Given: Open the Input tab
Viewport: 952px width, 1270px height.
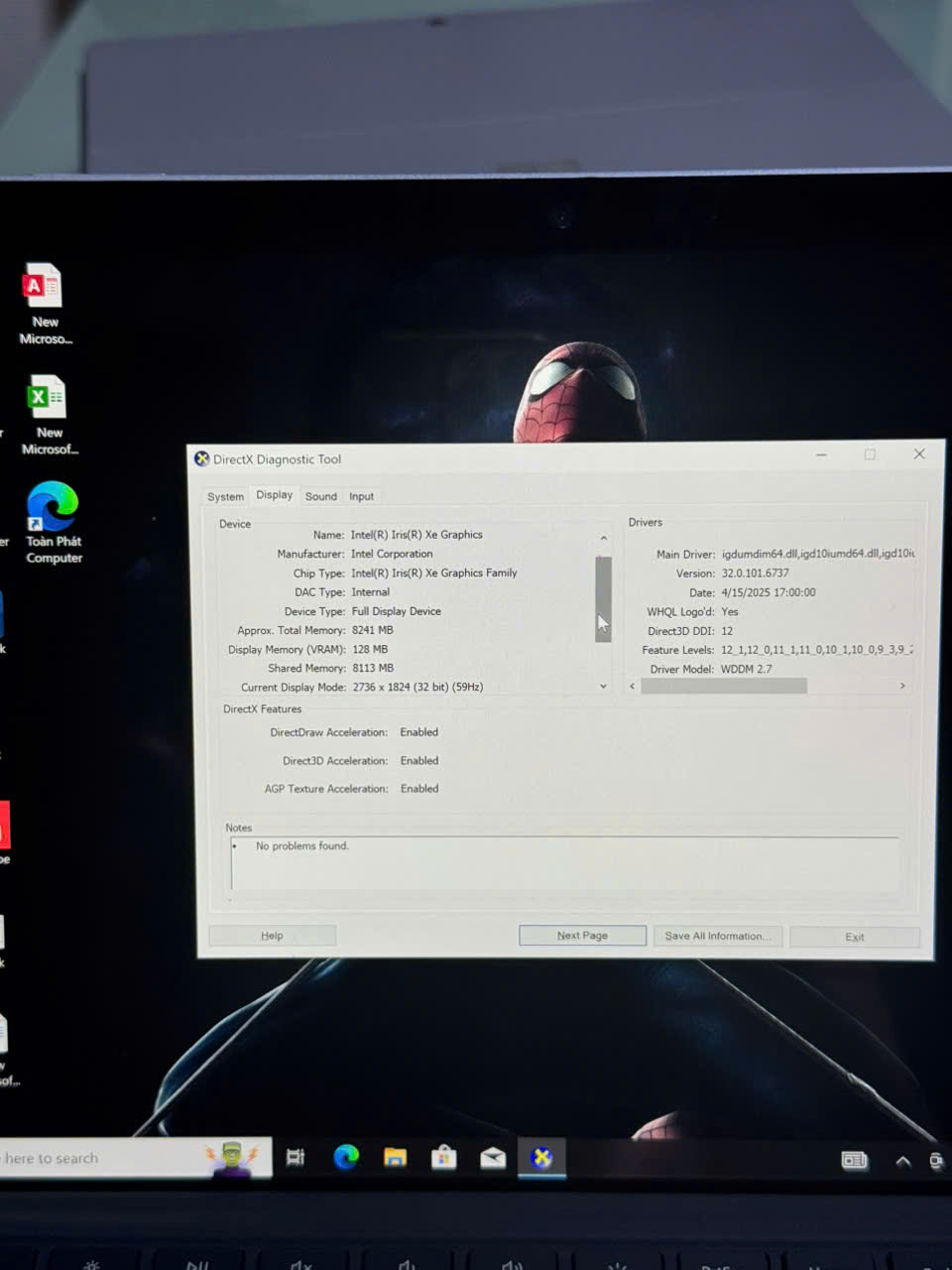Looking at the screenshot, I should (361, 496).
